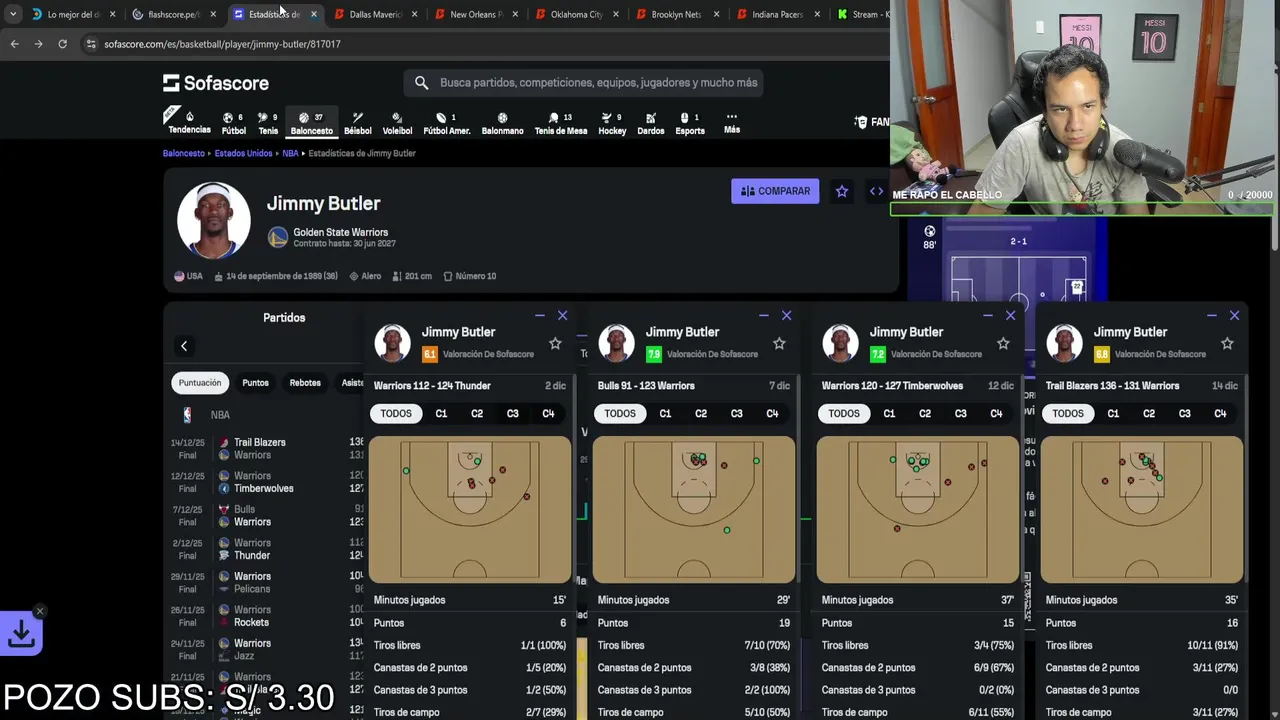Switch to the Brooklyn Nets browser tab

[677, 14]
